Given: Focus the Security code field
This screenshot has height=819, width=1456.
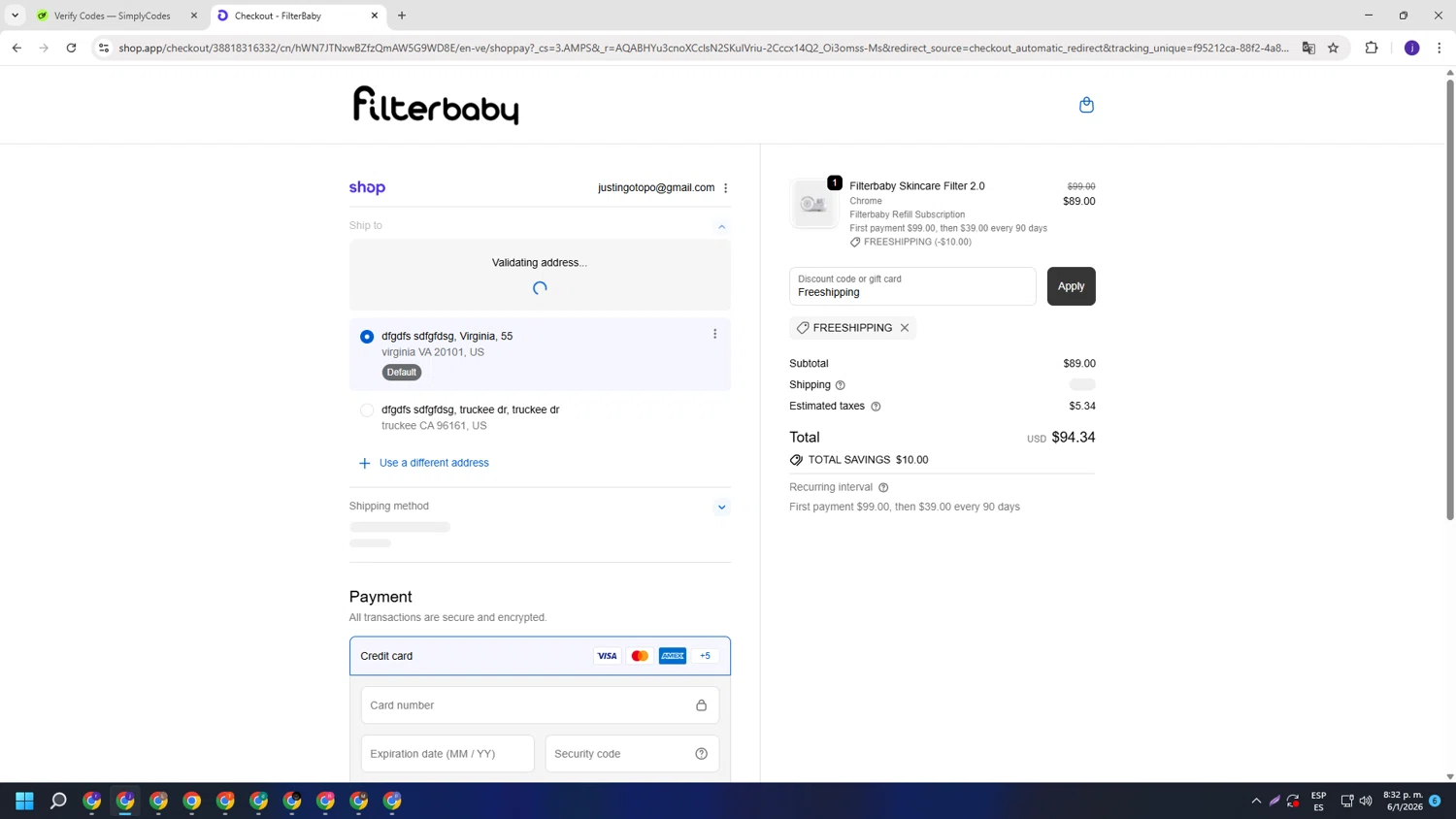Looking at the screenshot, I should tap(632, 754).
